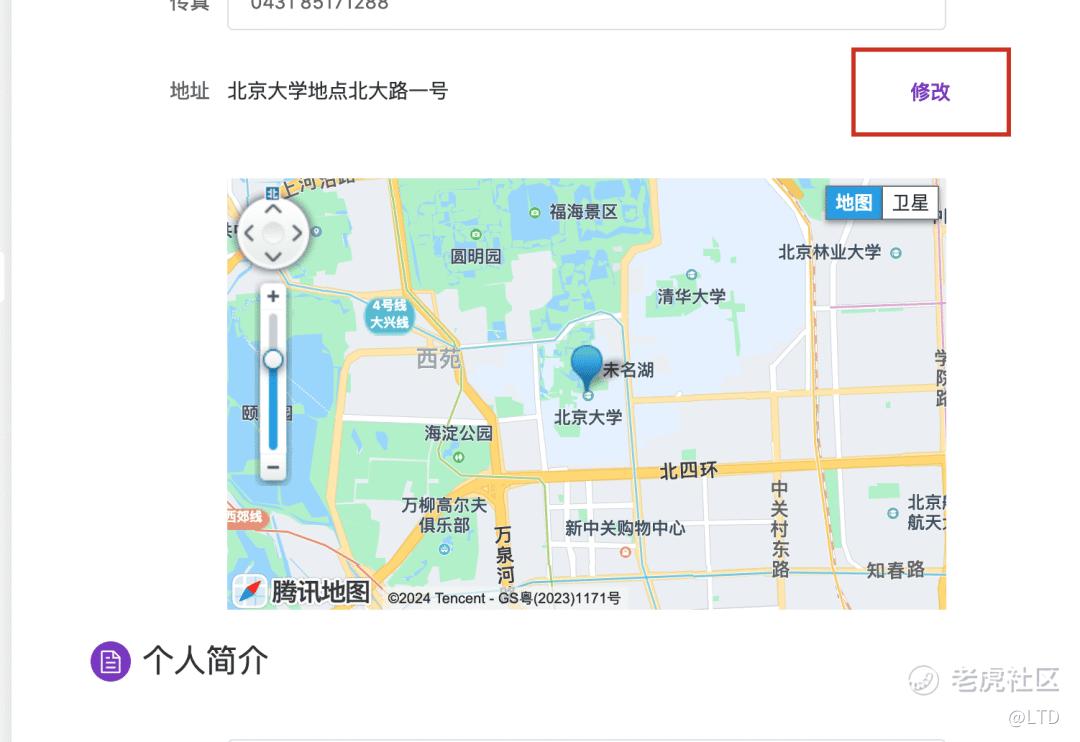This screenshot has width=1080, height=742.
Task: Click the 新中关购物中心 map label
Action: [x=625, y=528]
